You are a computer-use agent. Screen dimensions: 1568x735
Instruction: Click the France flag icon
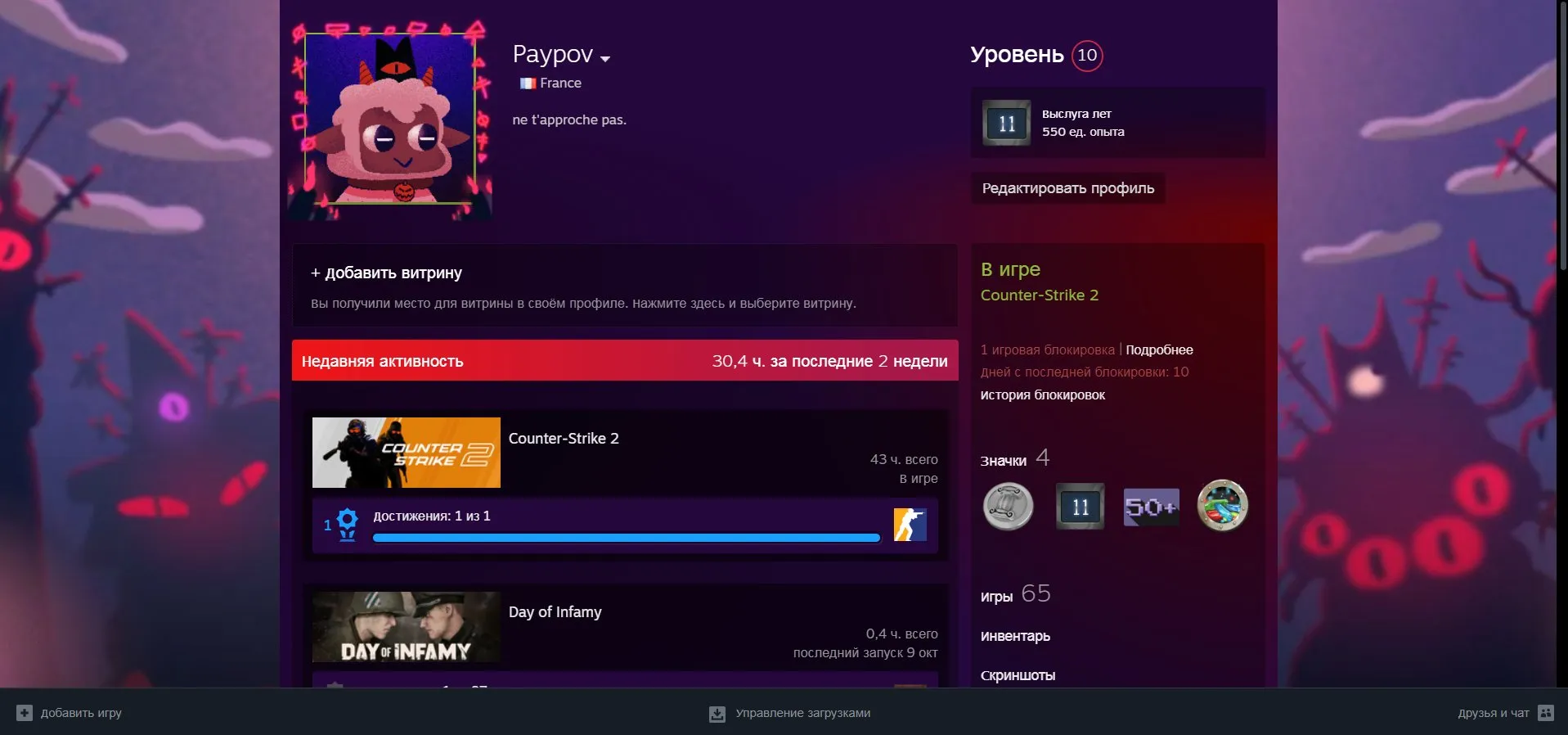coord(528,83)
